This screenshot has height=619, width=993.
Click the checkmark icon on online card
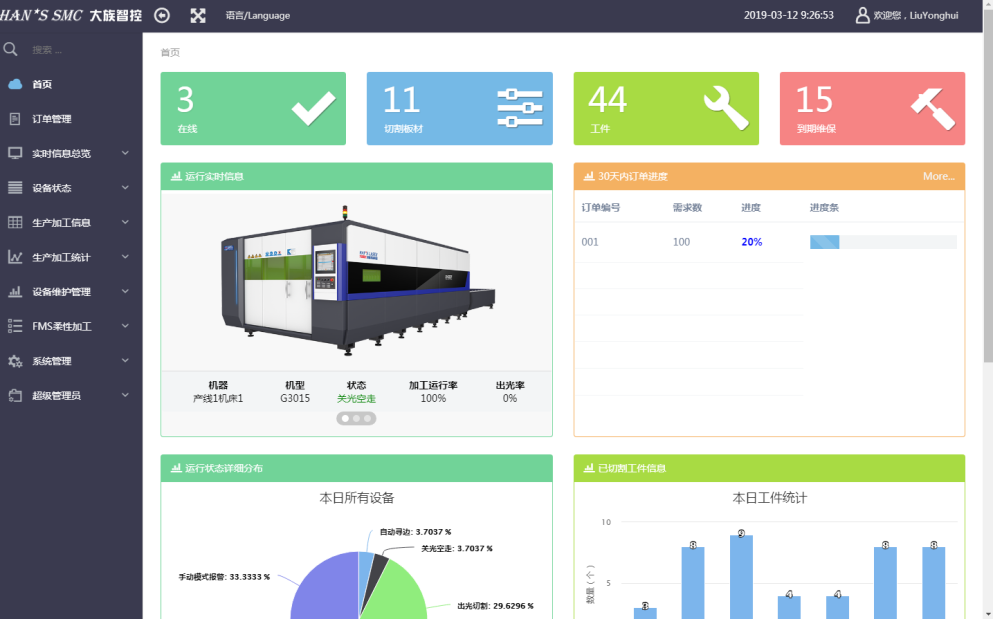point(313,108)
